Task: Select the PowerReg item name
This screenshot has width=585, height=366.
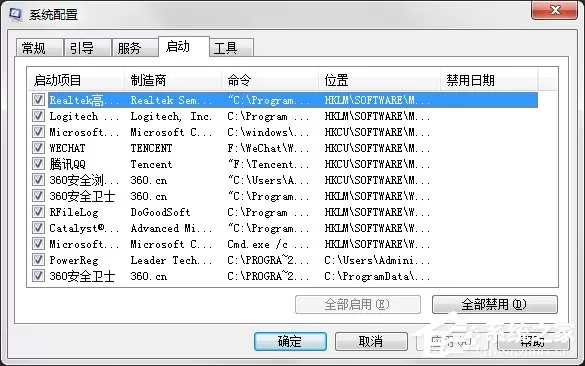Action: (74, 260)
